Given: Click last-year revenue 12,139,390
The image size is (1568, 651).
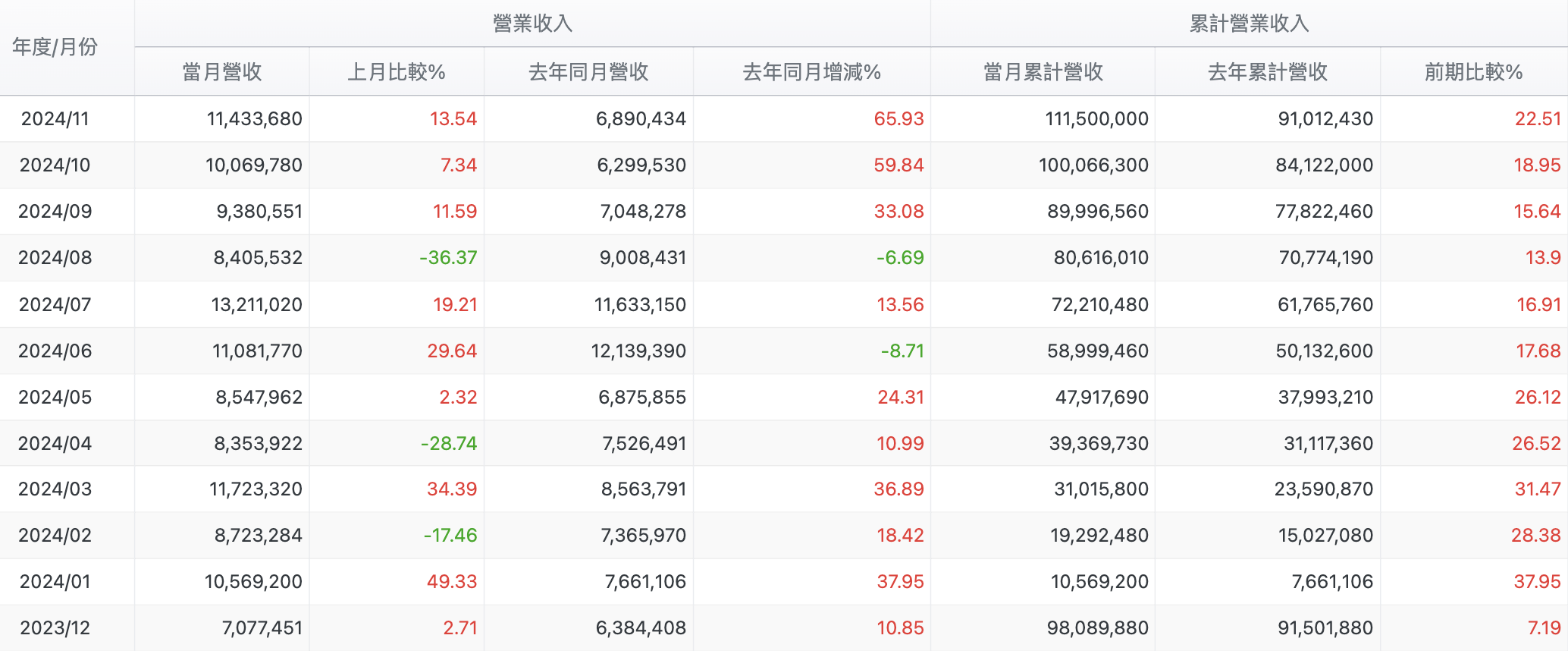Looking at the screenshot, I should (x=639, y=351).
